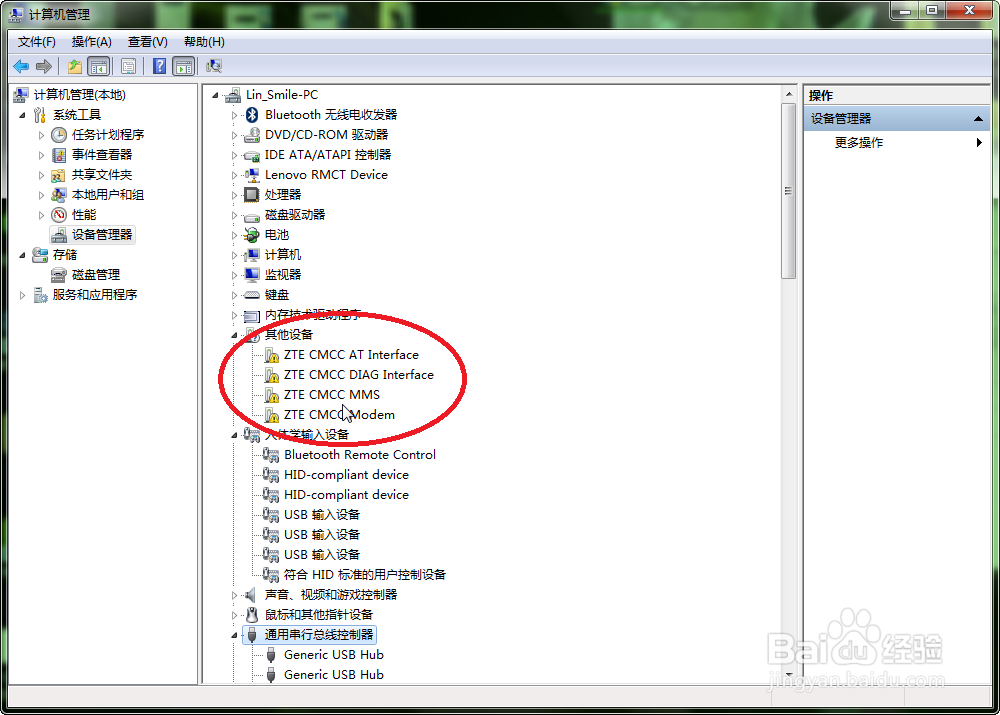Collapse the 系统工具 tree node

(23, 115)
